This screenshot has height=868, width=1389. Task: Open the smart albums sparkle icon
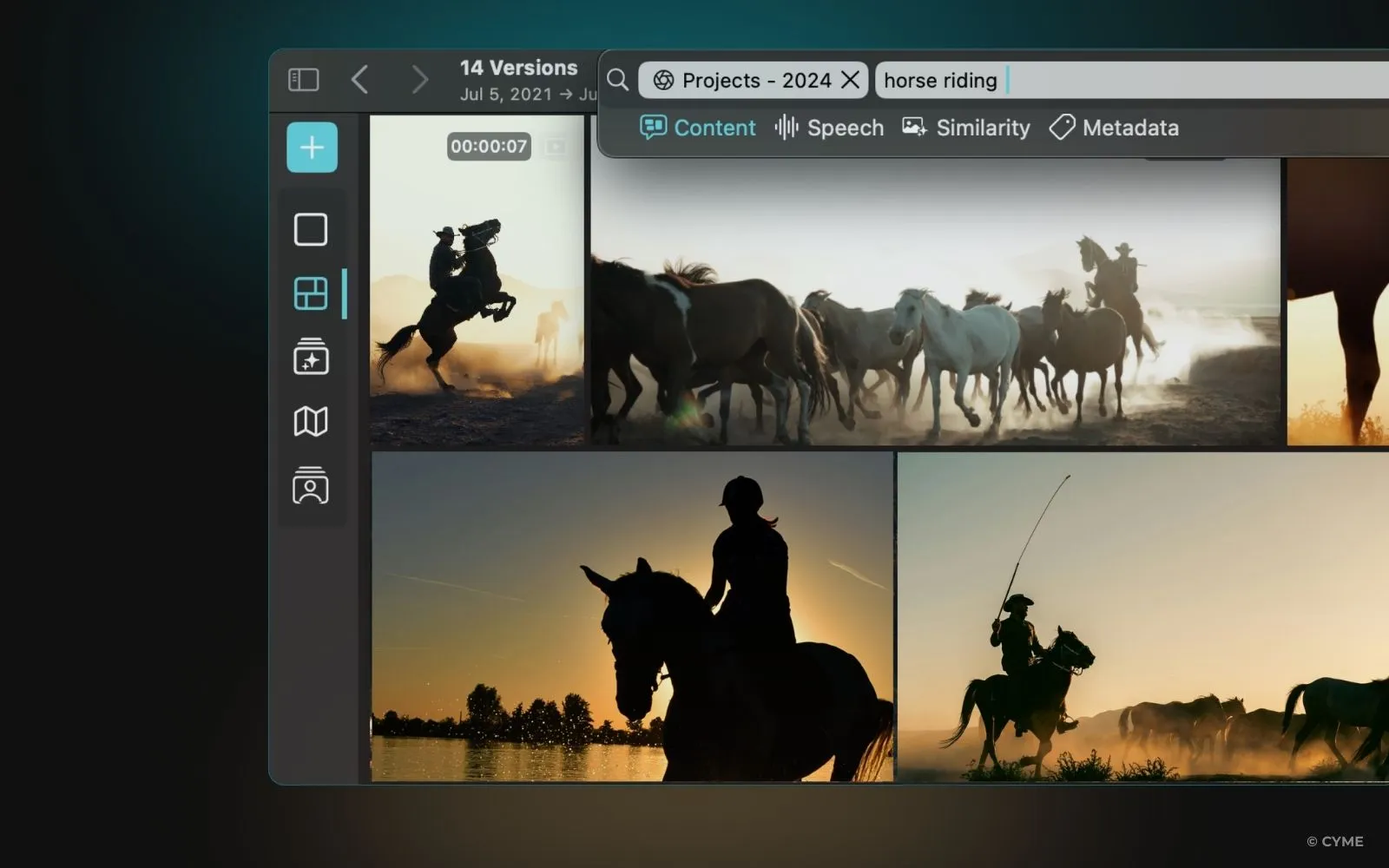pos(311,357)
